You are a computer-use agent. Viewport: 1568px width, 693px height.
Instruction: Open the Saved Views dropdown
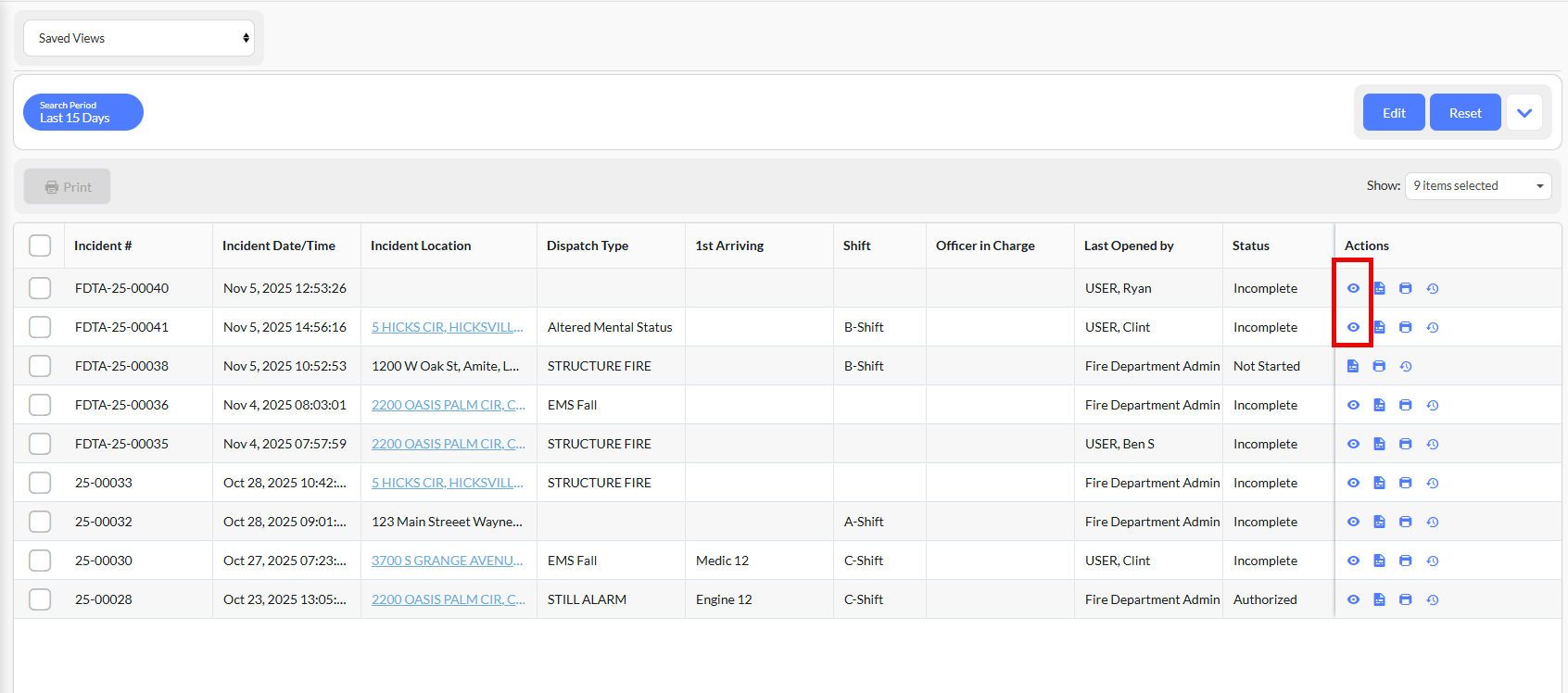point(139,38)
